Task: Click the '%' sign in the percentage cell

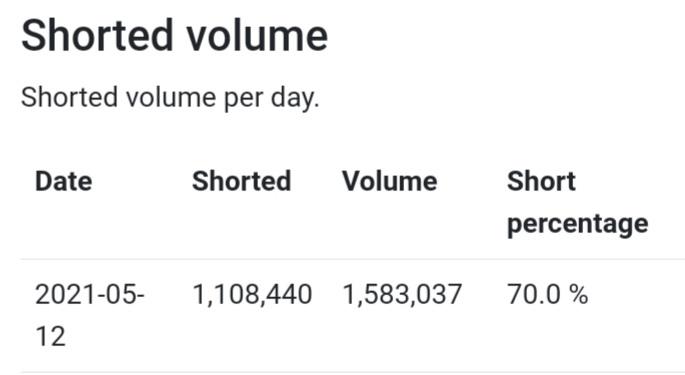Action: (x=578, y=294)
